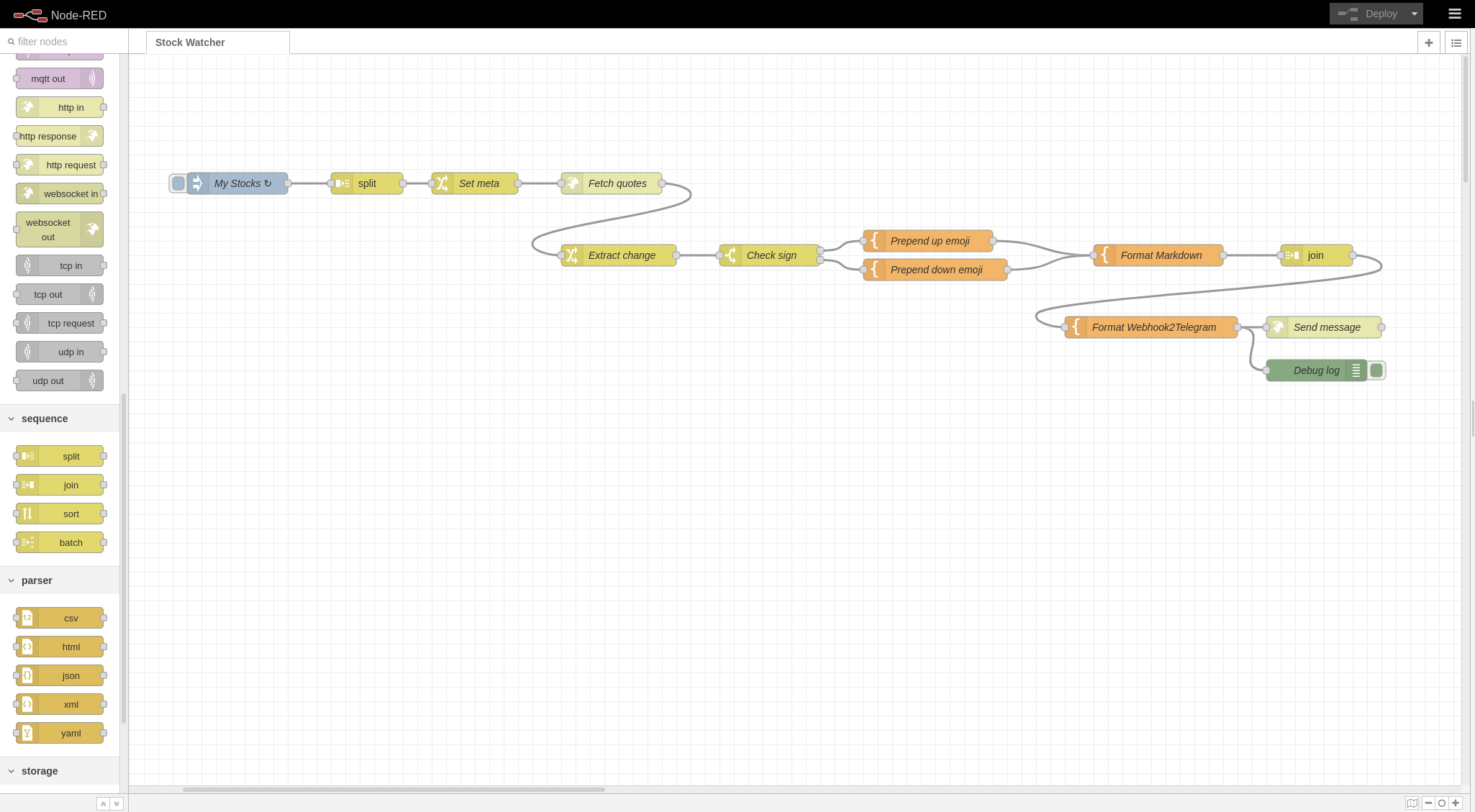
Task: Collapse all palette categories
Action: tap(103, 803)
